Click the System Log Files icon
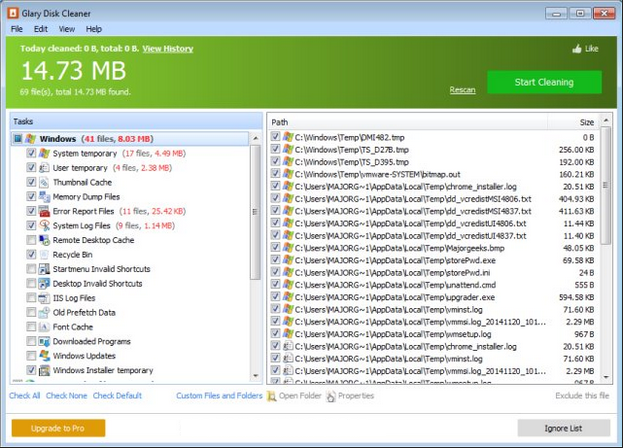The width and height of the screenshot is (623, 448). pyautogui.click(x=44, y=226)
